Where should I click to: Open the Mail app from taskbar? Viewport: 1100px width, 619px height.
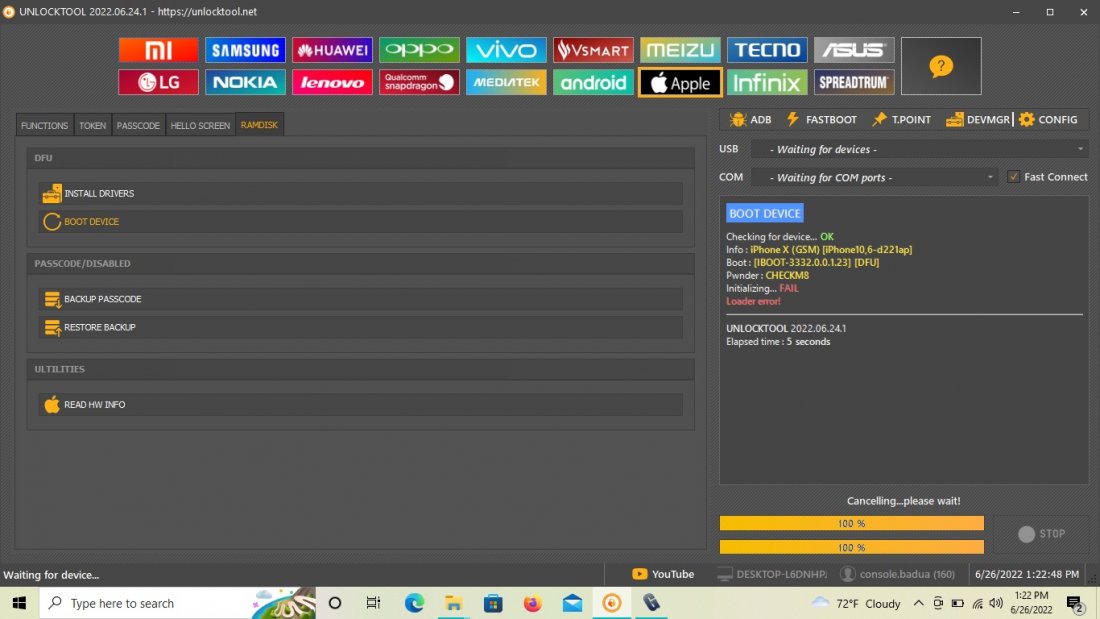(572, 604)
